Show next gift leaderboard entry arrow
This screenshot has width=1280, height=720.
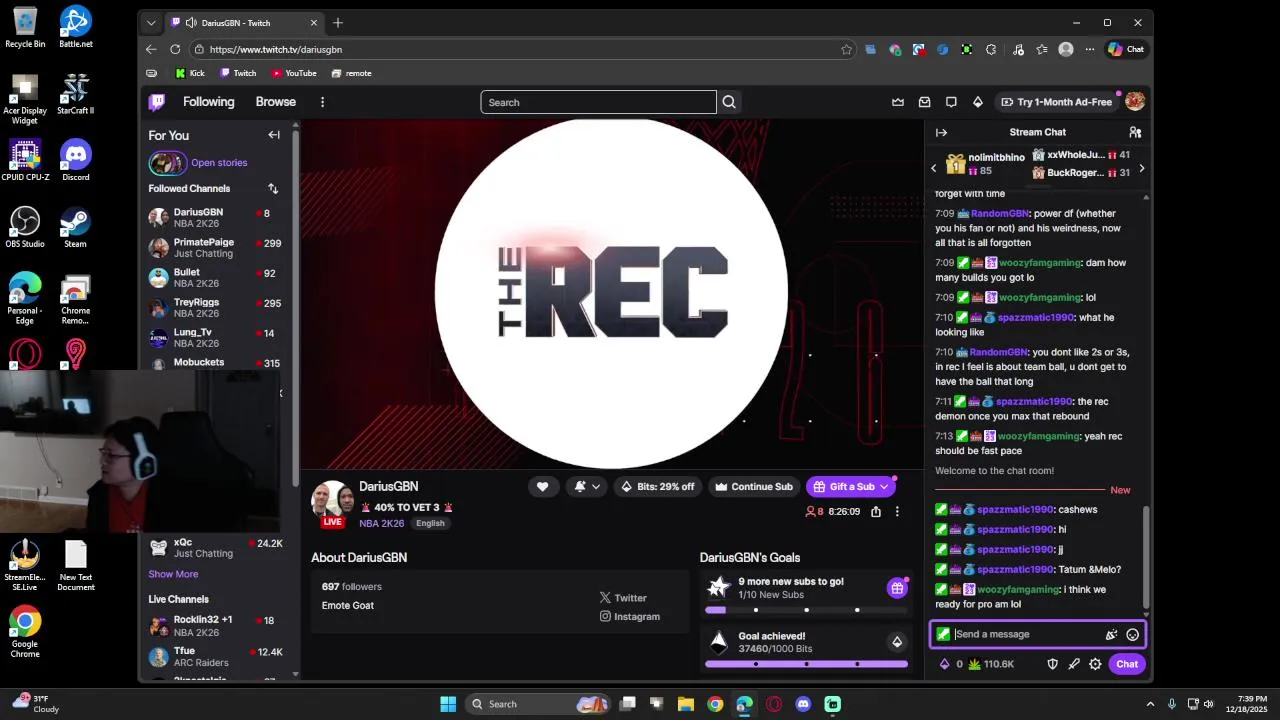[x=1142, y=169]
